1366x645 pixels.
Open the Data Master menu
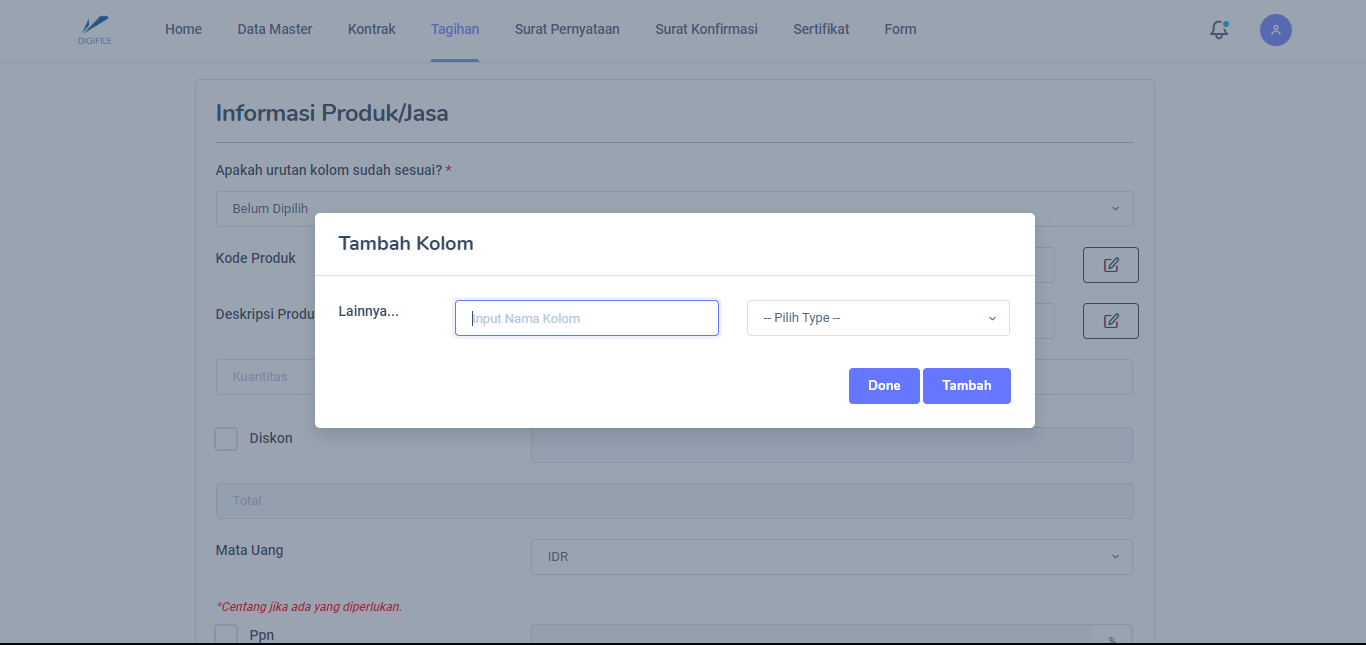pyautogui.click(x=275, y=30)
